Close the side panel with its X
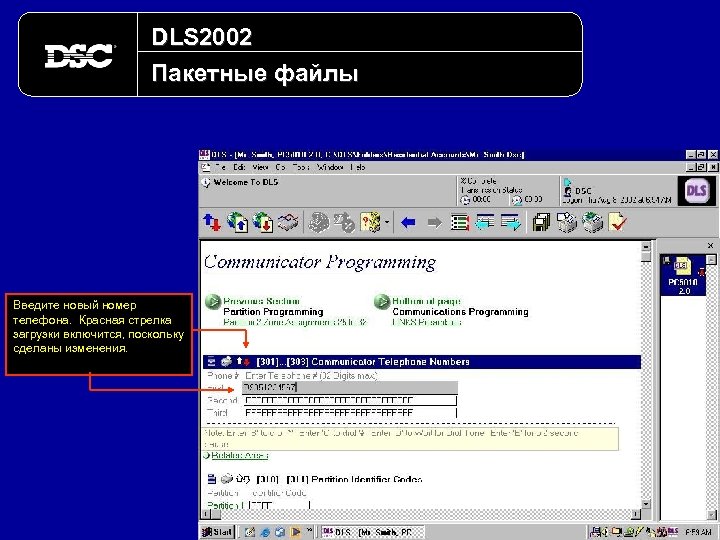This screenshot has width=720, height=540. tap(710, 246)
